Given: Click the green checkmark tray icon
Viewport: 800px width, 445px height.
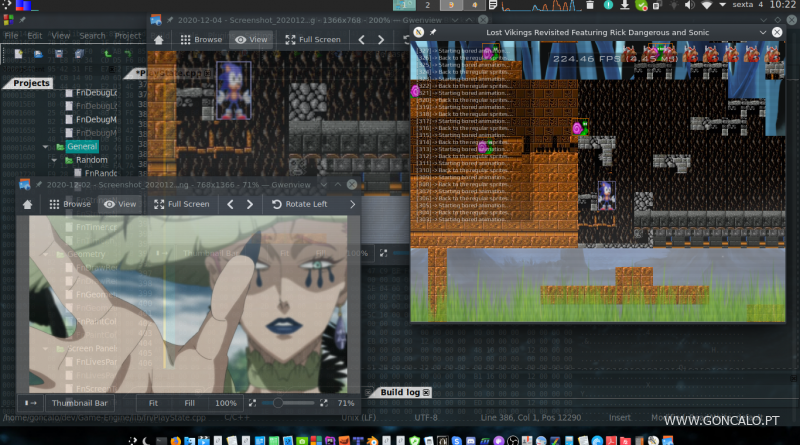Looking at the screenshot, I should (641, 5).
